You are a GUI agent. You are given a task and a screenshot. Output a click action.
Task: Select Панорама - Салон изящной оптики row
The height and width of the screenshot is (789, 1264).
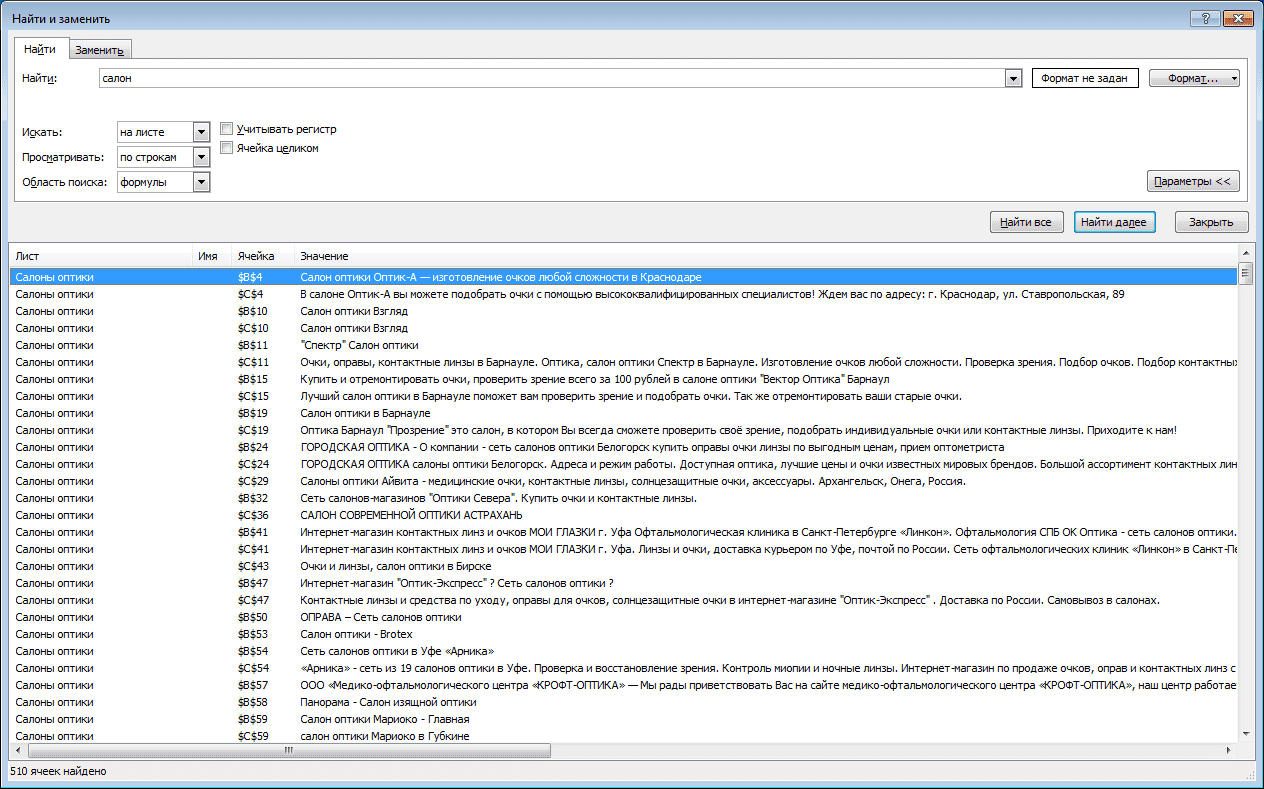pyautogui.click(x=624, y=702)
